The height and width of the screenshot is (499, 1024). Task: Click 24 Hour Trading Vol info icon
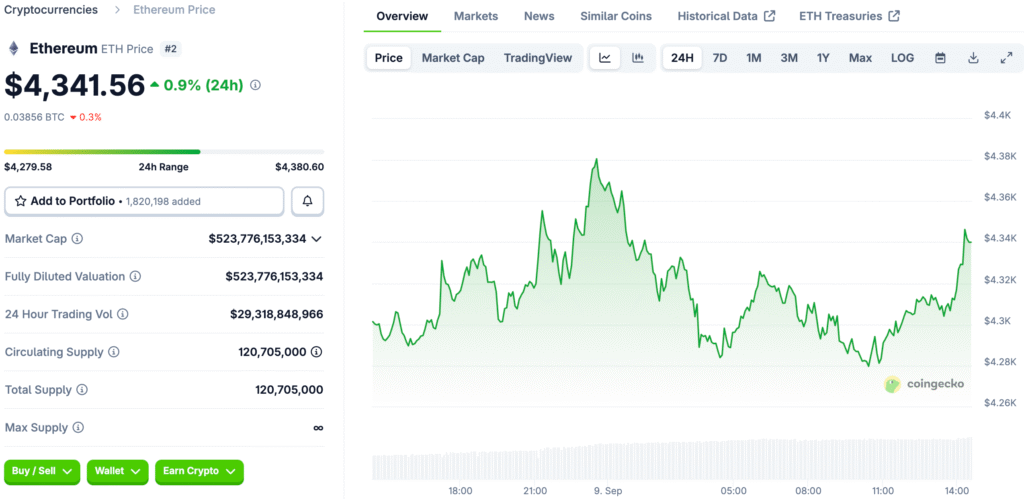123,315
